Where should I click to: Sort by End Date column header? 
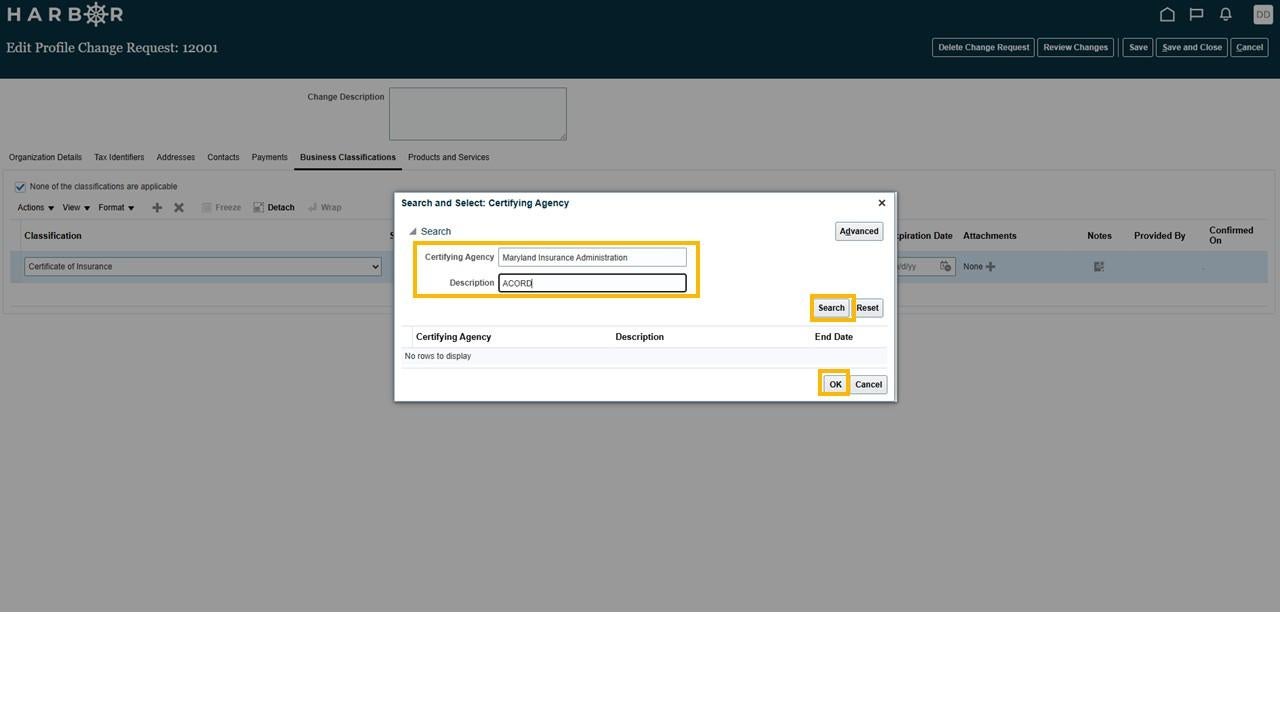834,337
